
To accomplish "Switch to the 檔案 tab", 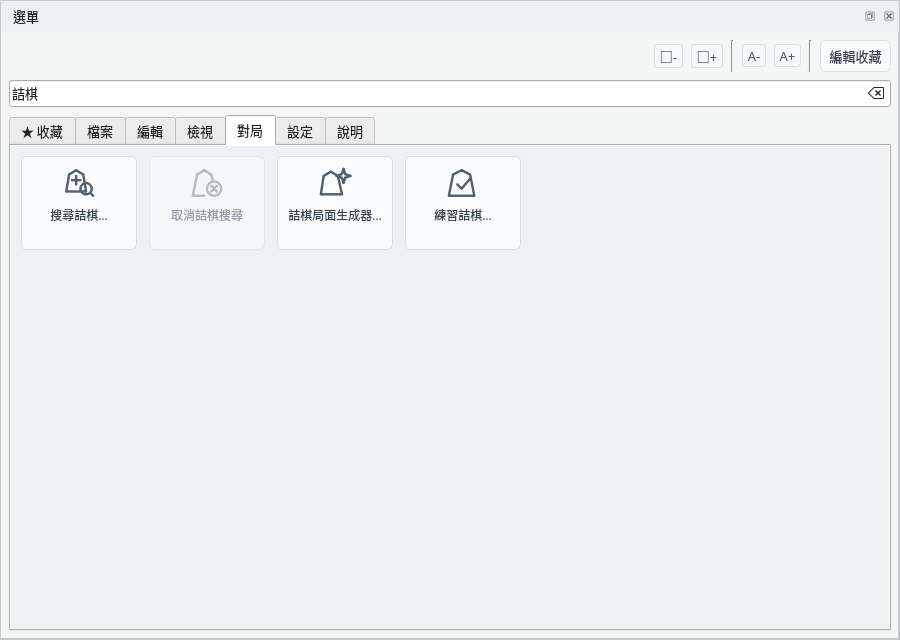I will tap(100, 132).
